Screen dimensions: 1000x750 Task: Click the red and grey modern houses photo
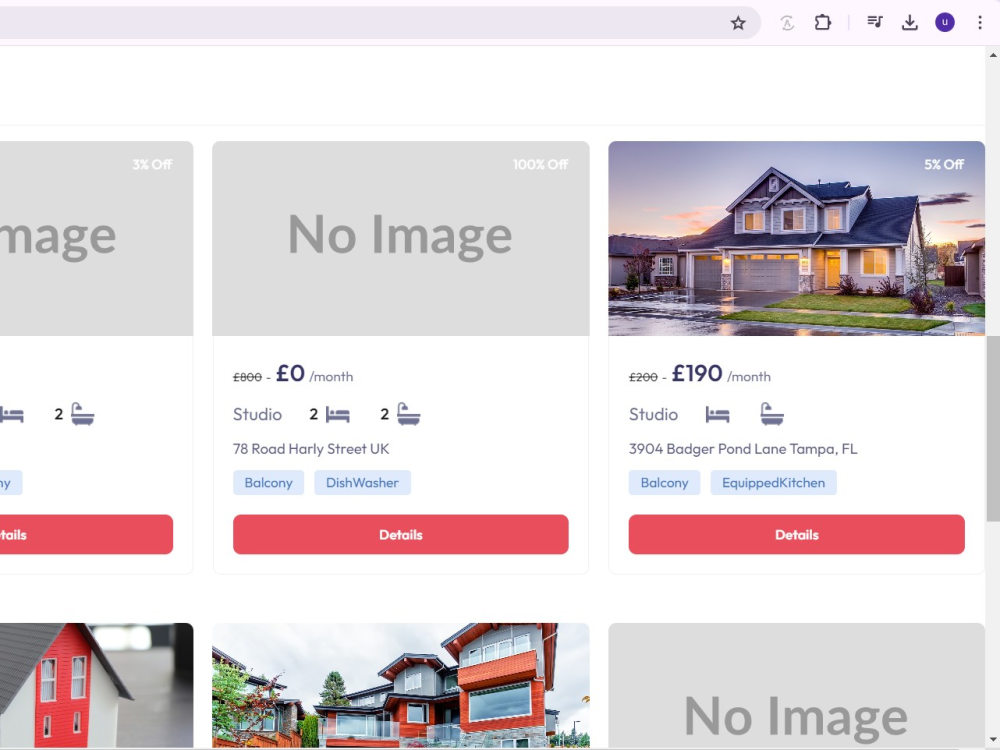pos(401,685)
